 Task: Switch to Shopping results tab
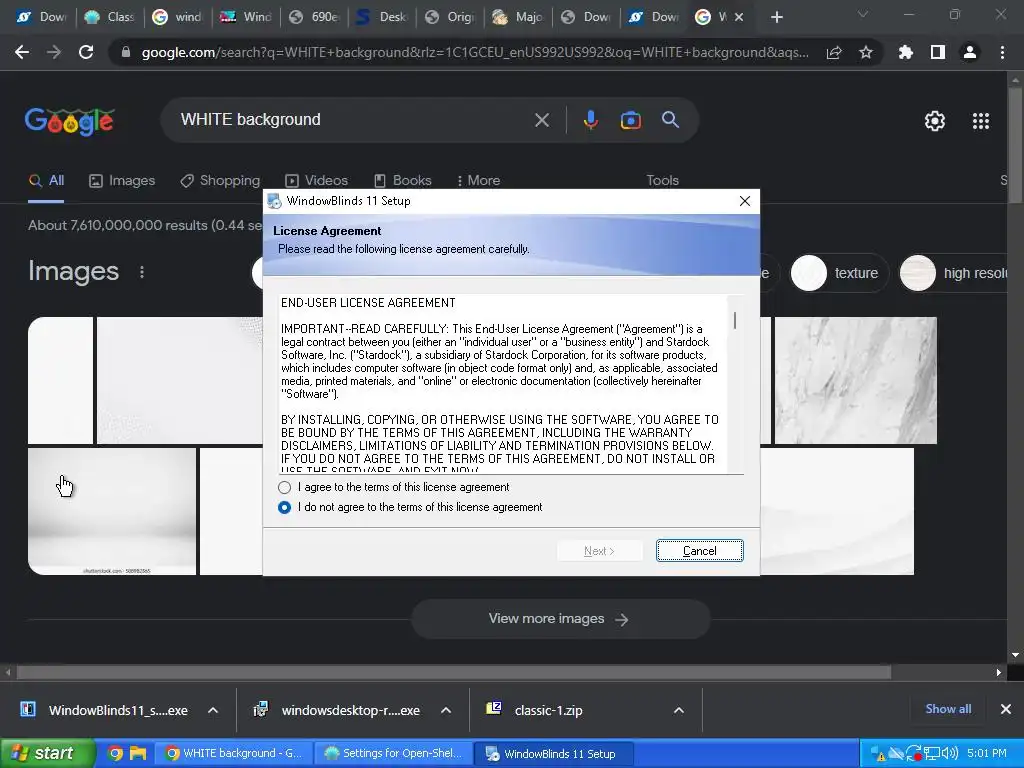coord(220,180)
